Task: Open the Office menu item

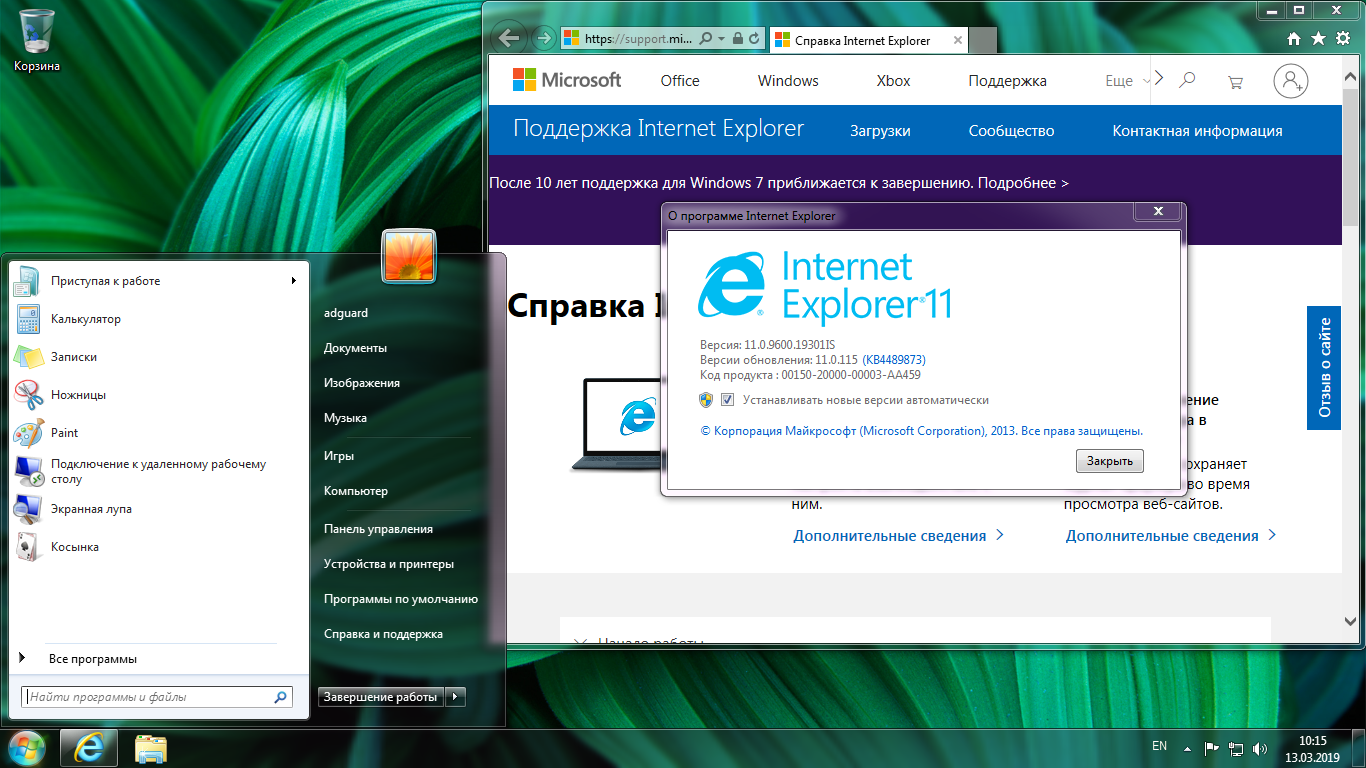Action: coord(680,81)
